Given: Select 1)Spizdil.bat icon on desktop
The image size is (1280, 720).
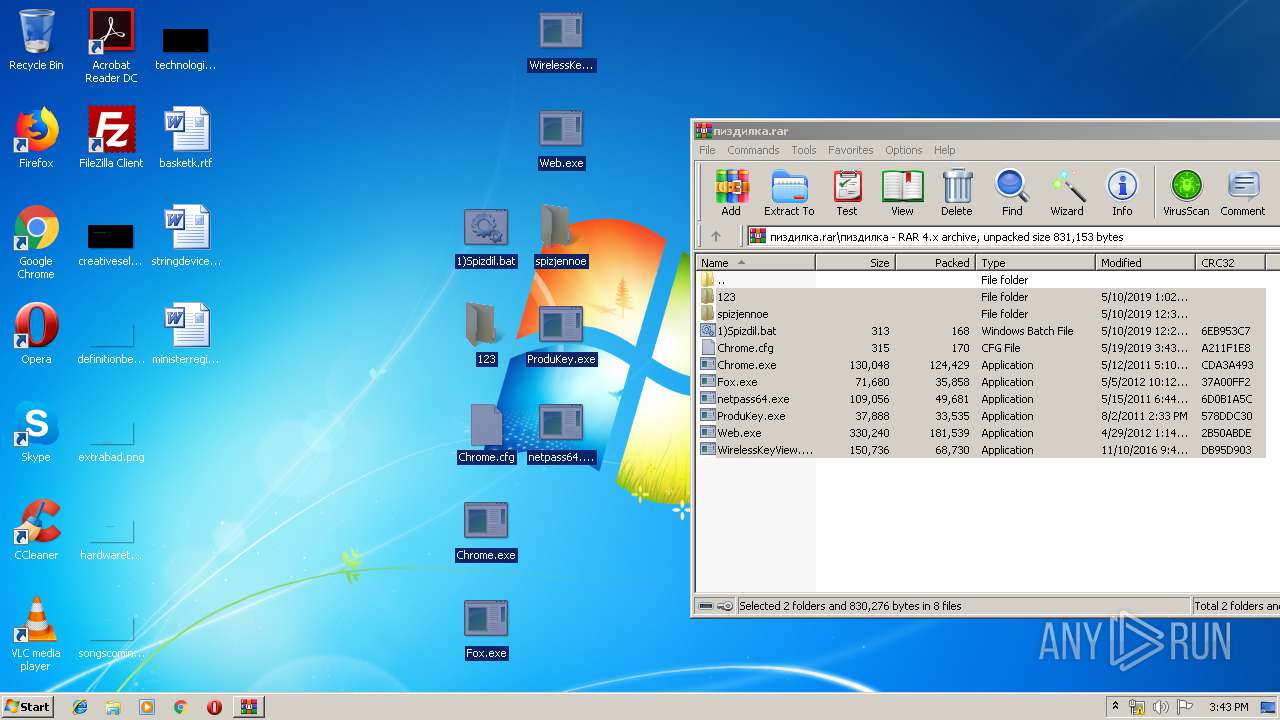Looking at the screenshot, I should click(486, 238).
